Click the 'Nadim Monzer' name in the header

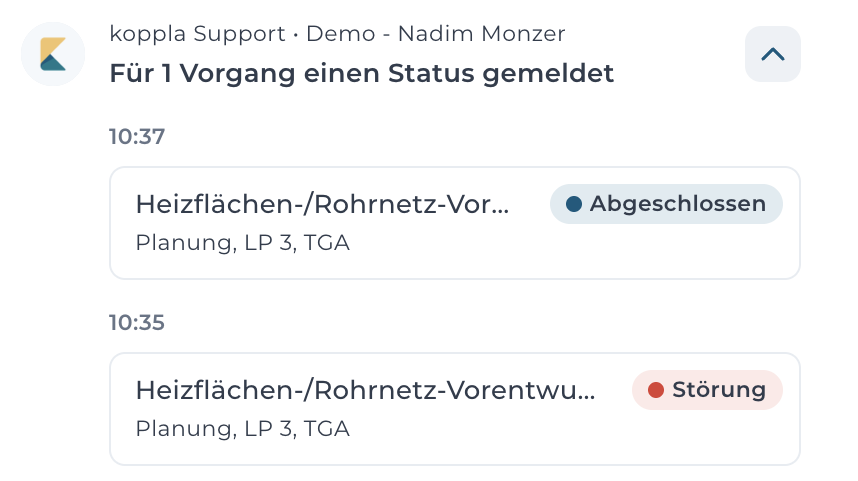point(482,34)
